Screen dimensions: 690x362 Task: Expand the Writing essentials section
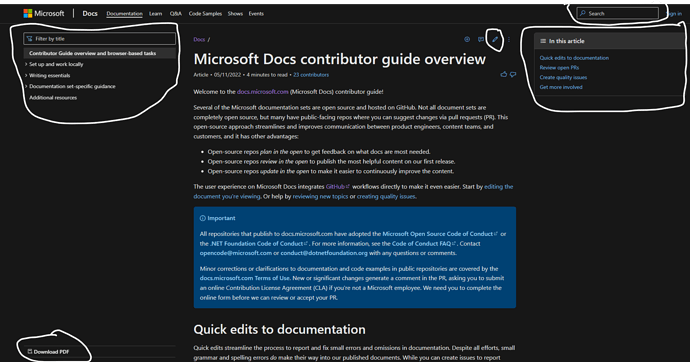click(x=49, y=76)
